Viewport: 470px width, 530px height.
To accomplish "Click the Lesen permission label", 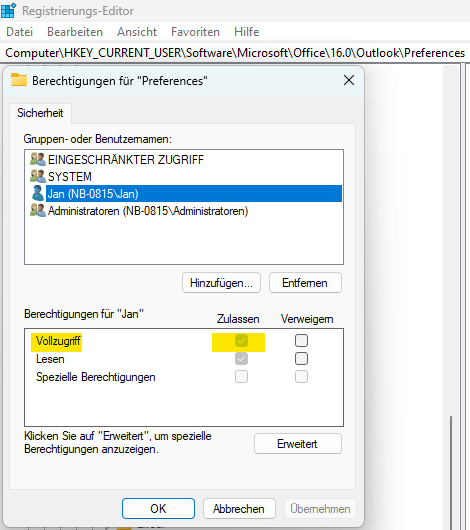I will (50, 359).
